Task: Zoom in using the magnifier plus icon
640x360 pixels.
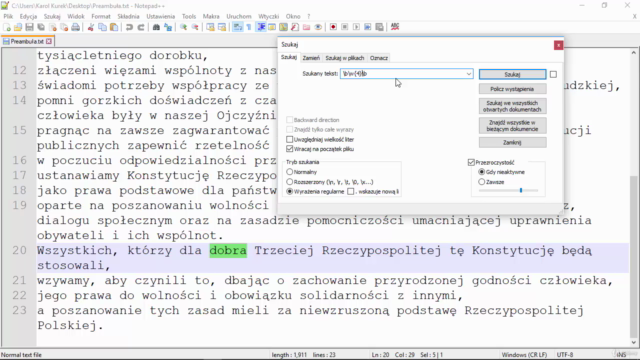Action: (183, 27)
